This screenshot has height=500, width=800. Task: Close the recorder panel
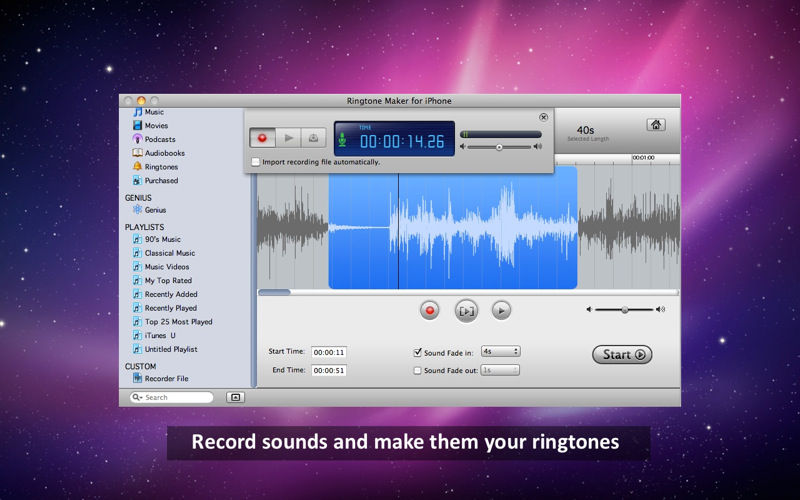(543, 117)
